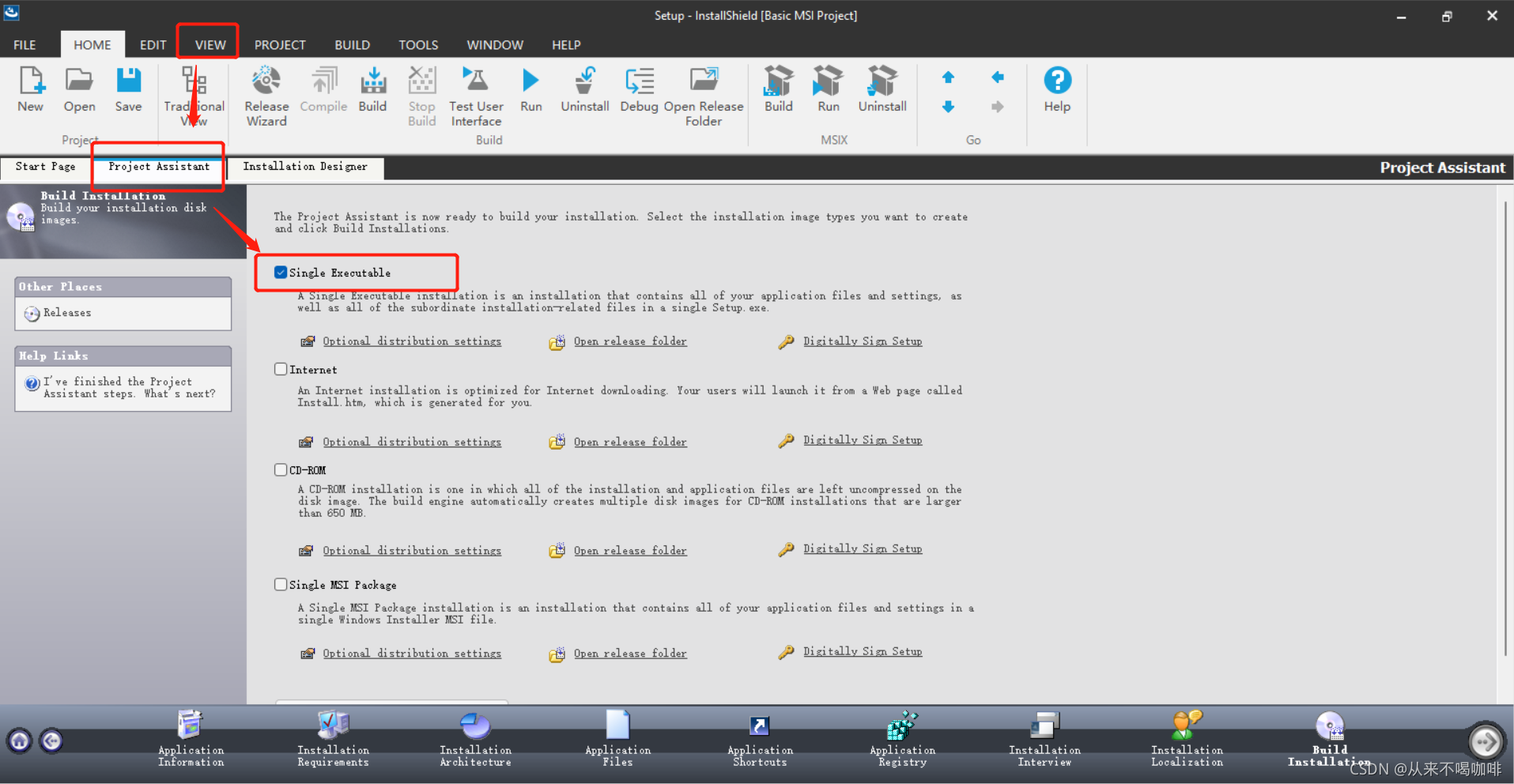Open Single MSI Package optional distribution settings
The image size is (1514, 784).
412,654
